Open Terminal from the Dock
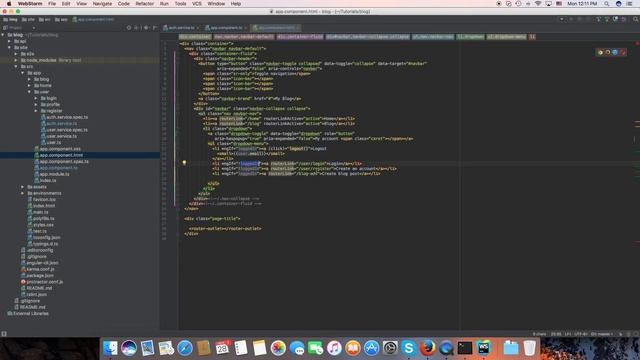This screenshot has height=360, width=640. 464,348
